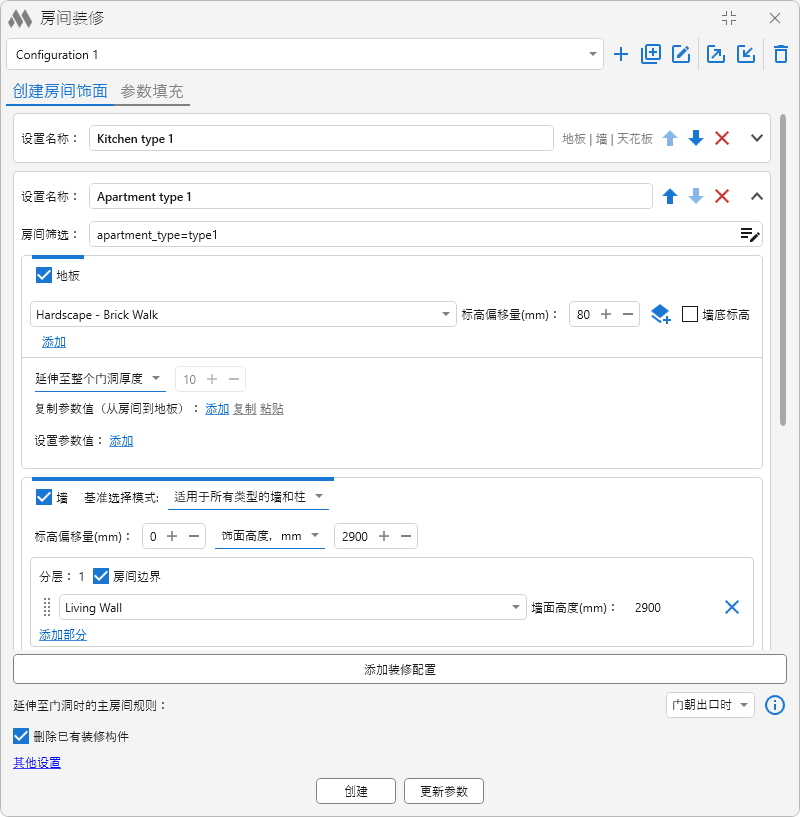The width and height of the screenshot is (800, 817).
Task: Show info about door opening rule
Action: pyautogui.click(x=774, y=705)
